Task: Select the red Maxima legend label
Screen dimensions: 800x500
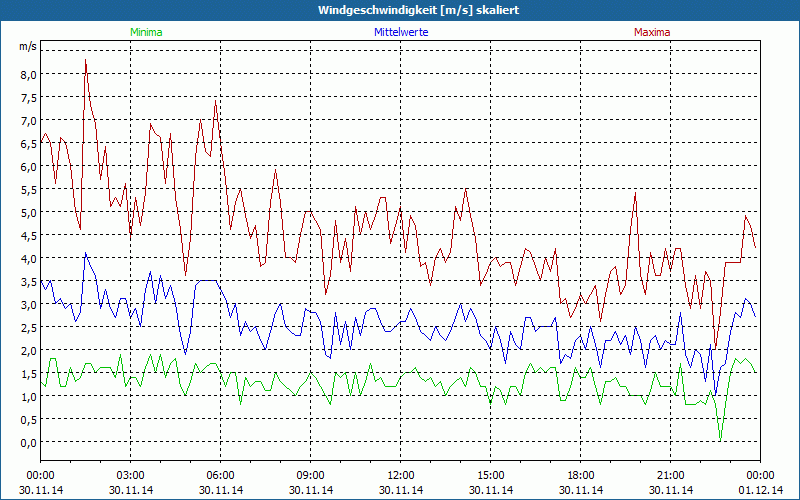Action: 652,32
